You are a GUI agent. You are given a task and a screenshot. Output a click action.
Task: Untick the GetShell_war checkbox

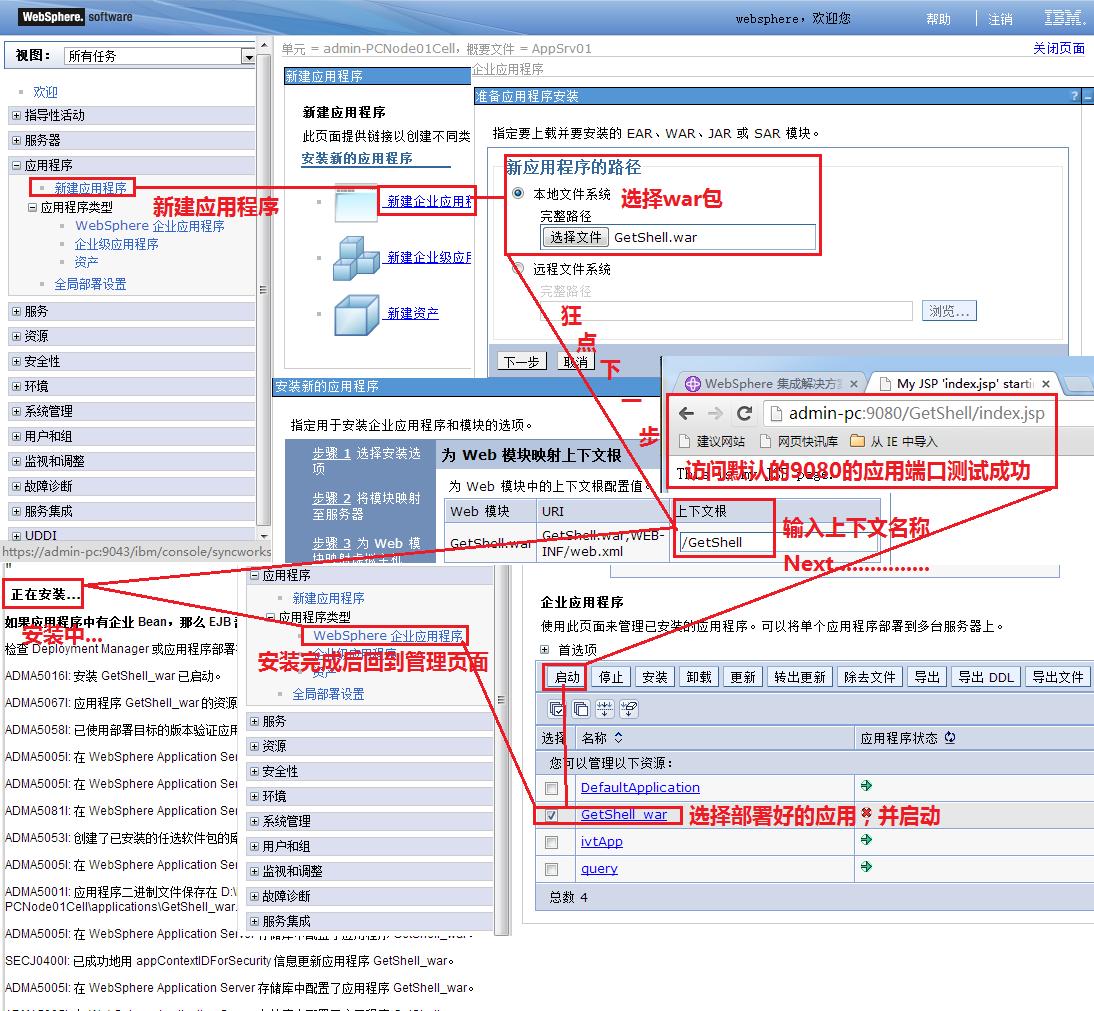[x=551, y=815]
